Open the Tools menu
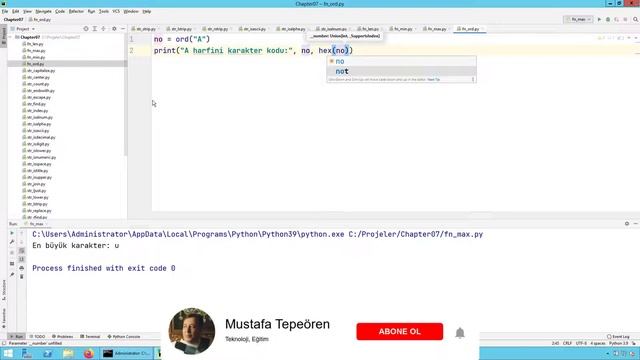Viewport: 640px width, 360px height. click(x=104, y=11)
